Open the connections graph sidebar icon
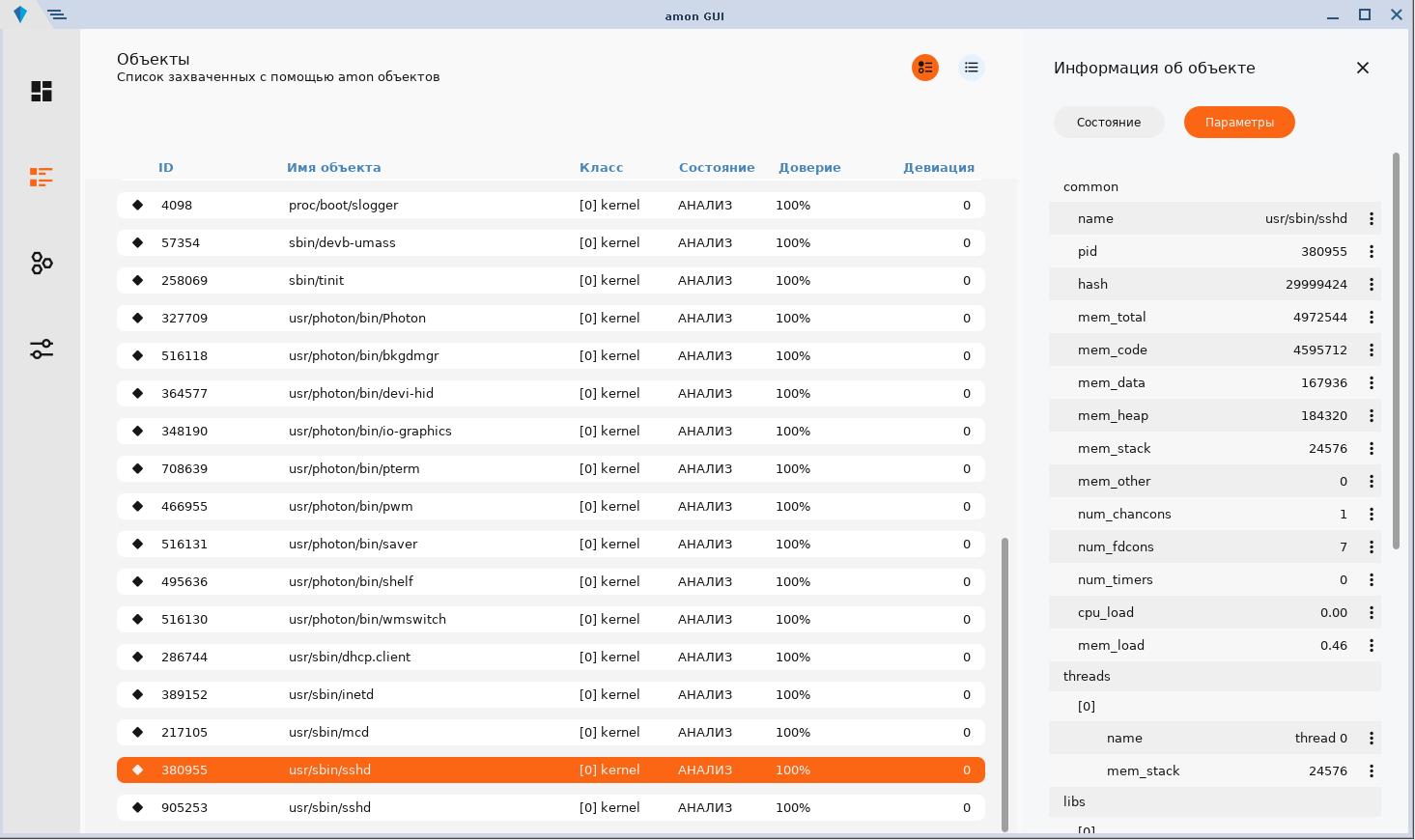The width and height of the screenshot is (1415, 840). click(x=41, y=263)
